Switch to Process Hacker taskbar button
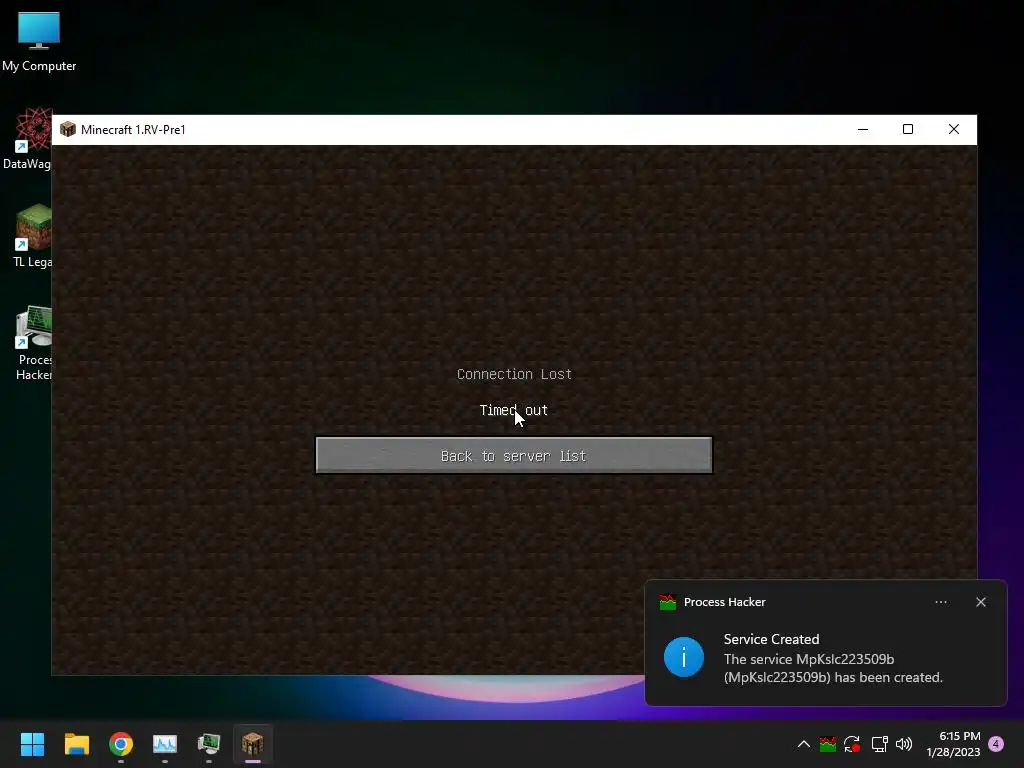The width and height of the screenshot is (1024, 768). pos(209,744)
